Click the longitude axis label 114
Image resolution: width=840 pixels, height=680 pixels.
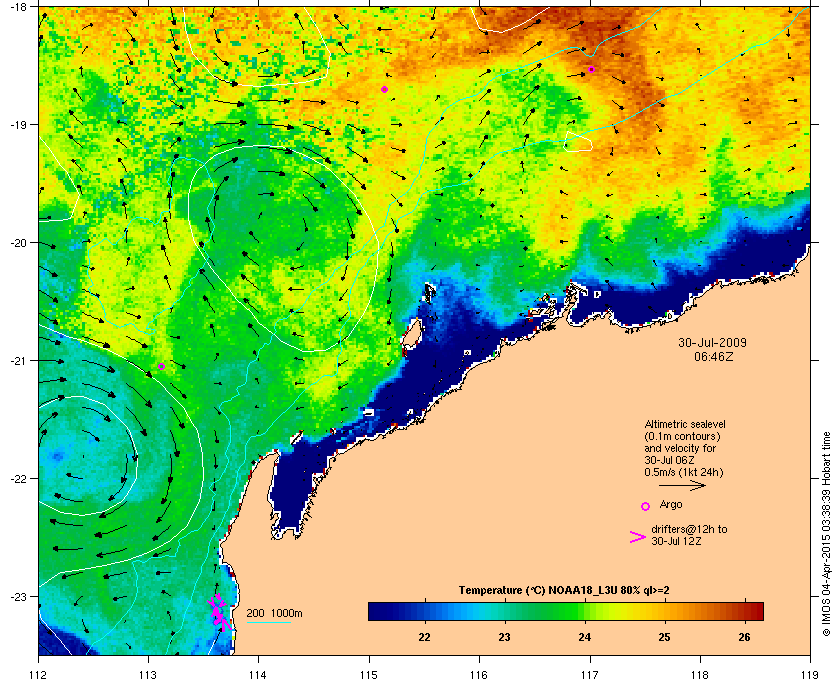coord(258,675)
